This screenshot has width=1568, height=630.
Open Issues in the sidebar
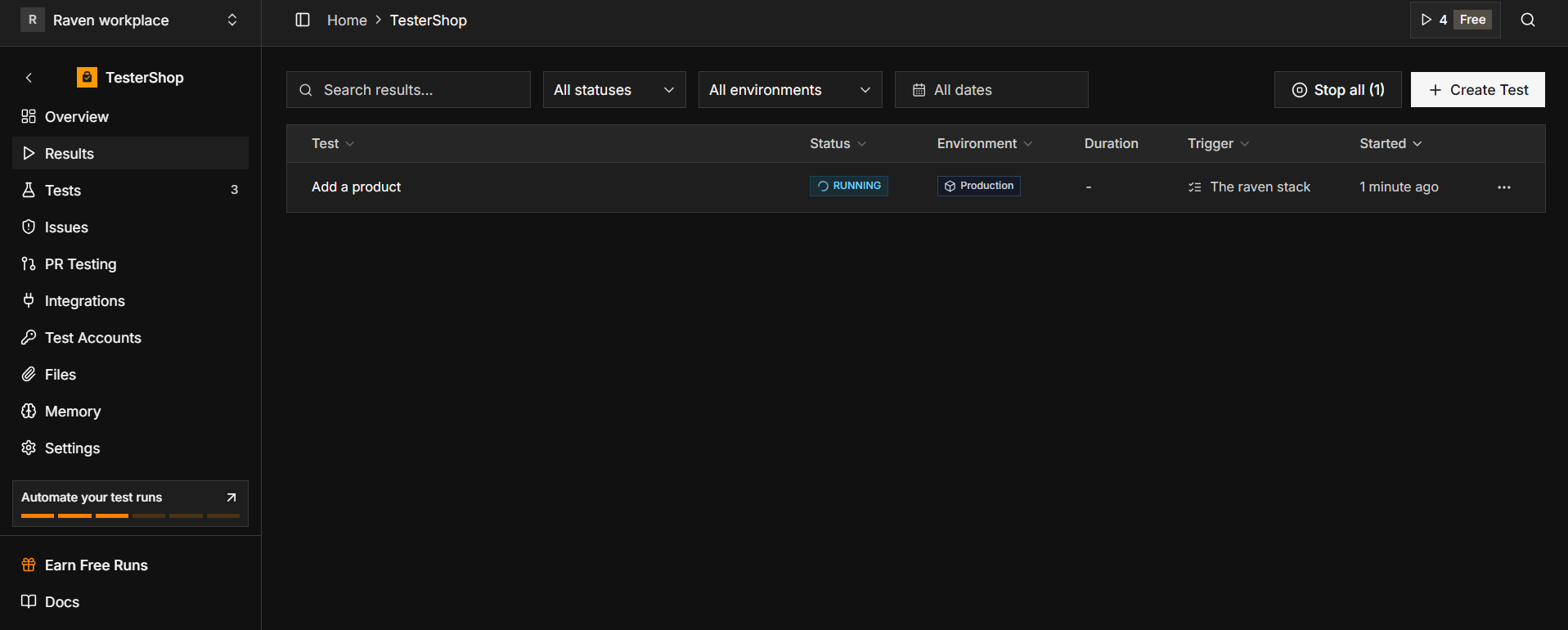click(x=130, y=227)
